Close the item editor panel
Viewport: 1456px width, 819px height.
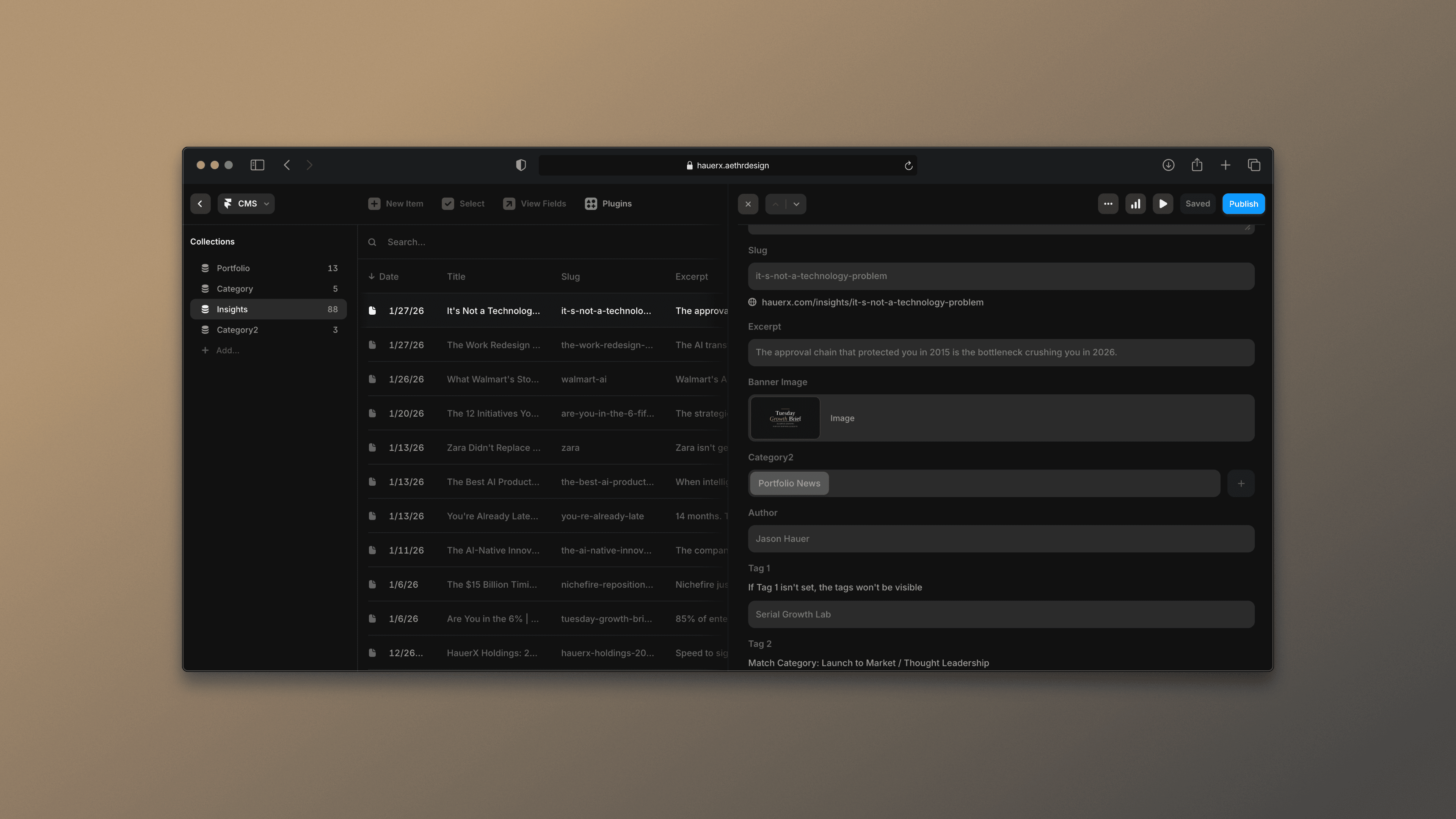point(748,204)
